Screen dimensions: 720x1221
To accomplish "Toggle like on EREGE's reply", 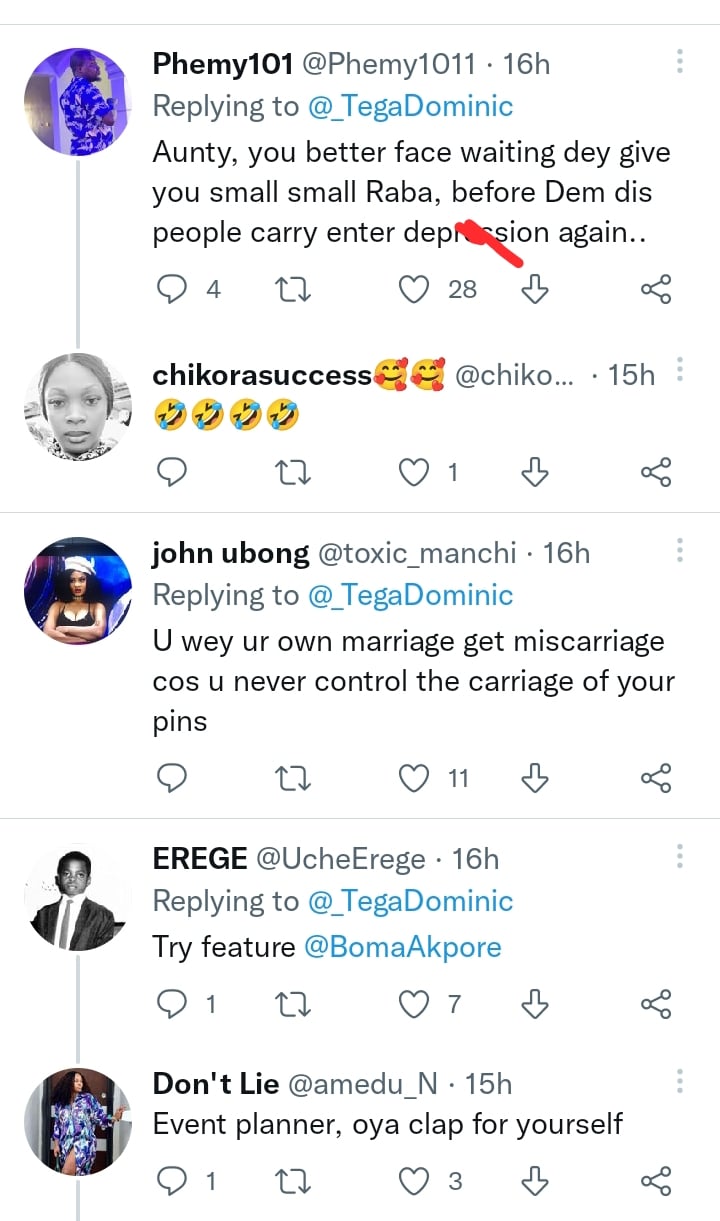I will pyautogui.click(x=414, y=1004).
